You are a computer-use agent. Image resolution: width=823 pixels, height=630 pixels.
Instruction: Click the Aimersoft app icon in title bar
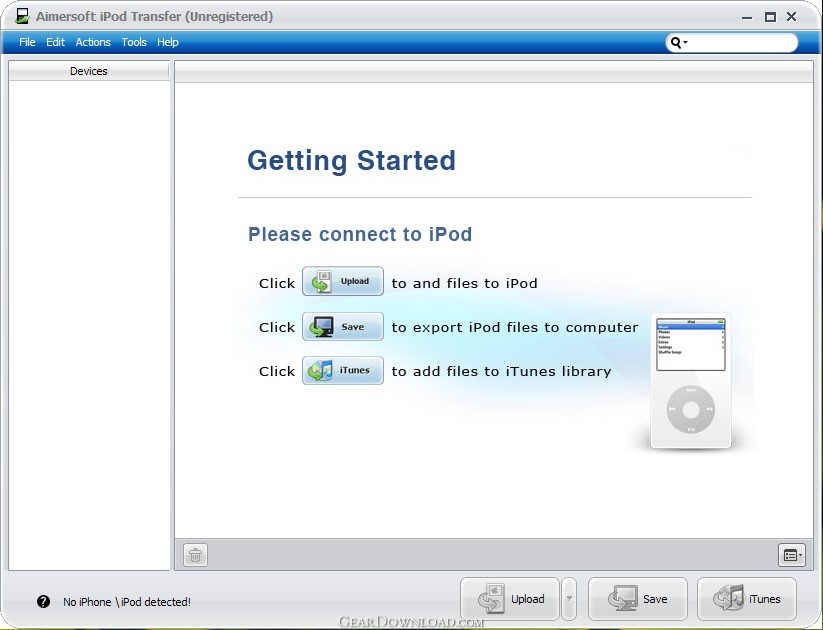(x=22, y=16)
